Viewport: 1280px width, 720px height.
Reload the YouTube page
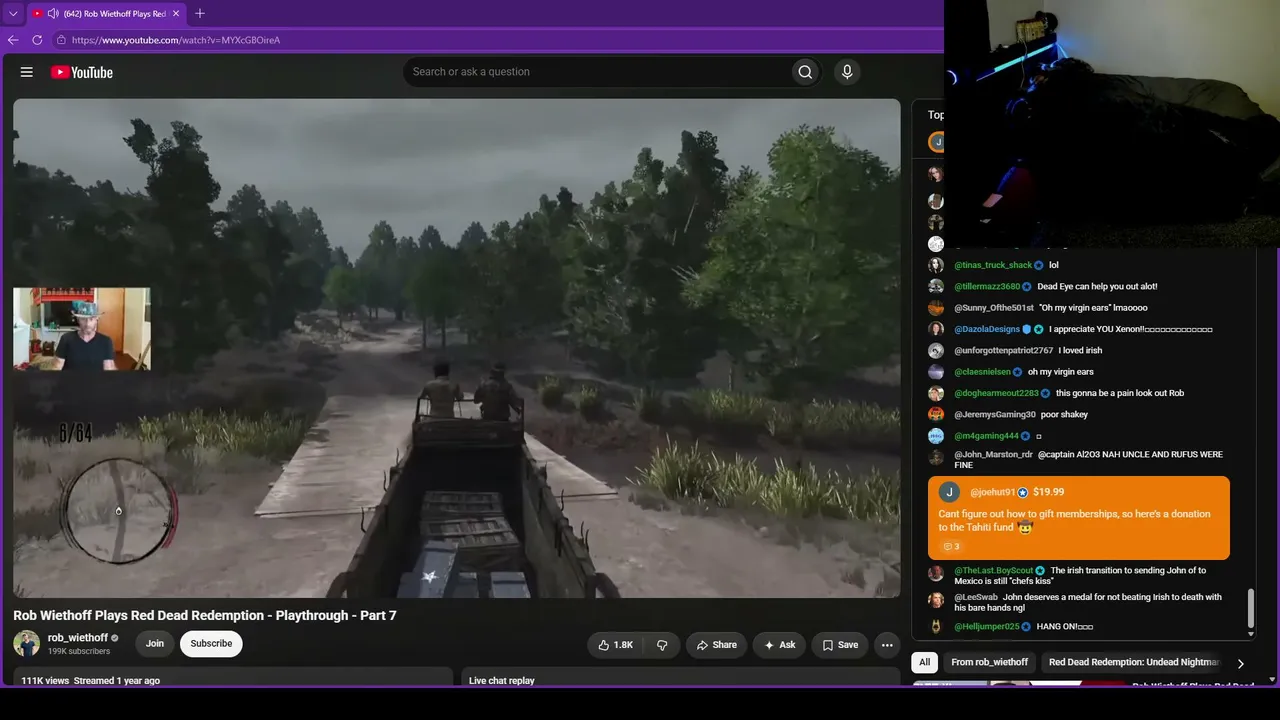[37, 40]
